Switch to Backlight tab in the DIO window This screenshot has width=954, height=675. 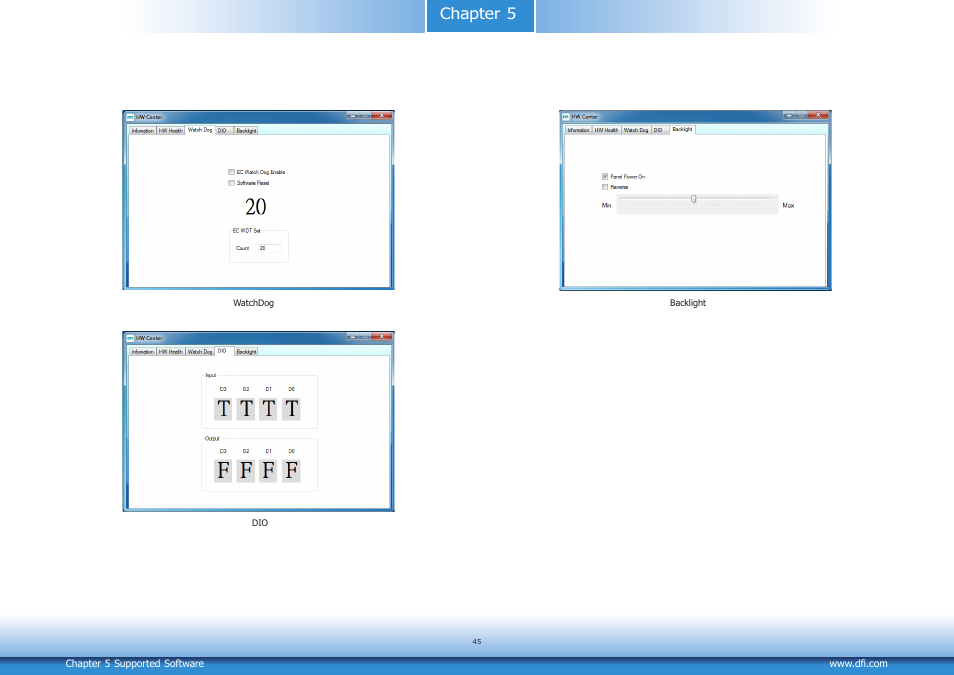(246, 351)
